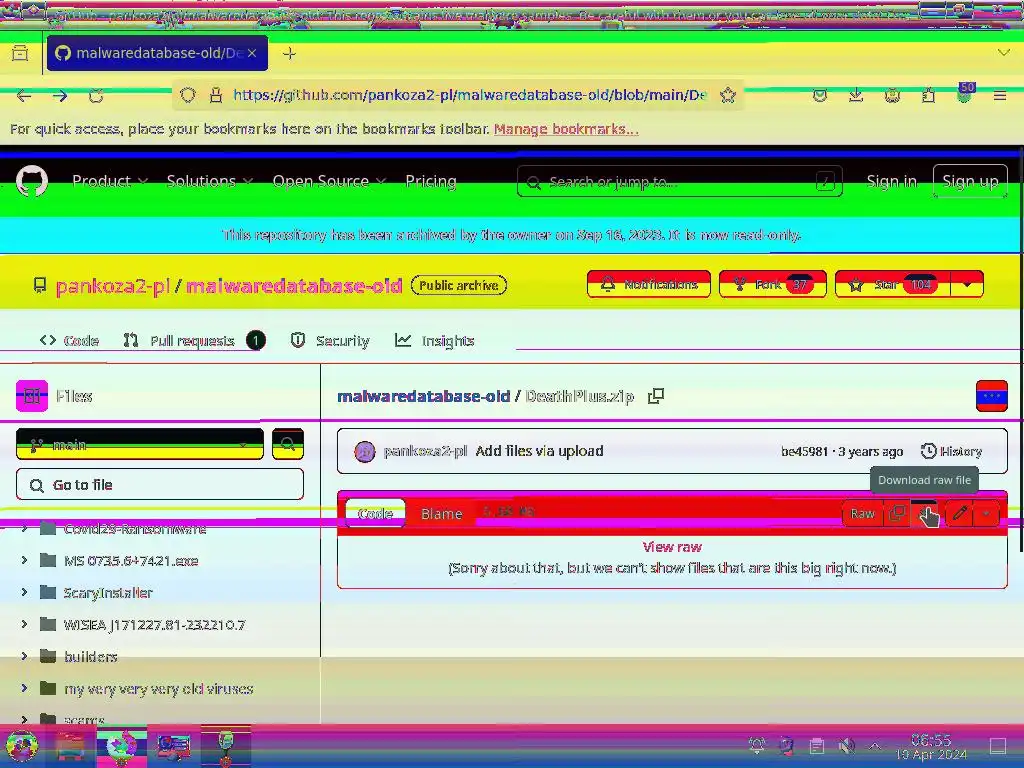Click the edit pencil icon
Image resolution: width=1024 pixels, height=768 pixels.
tap(959, 513)
